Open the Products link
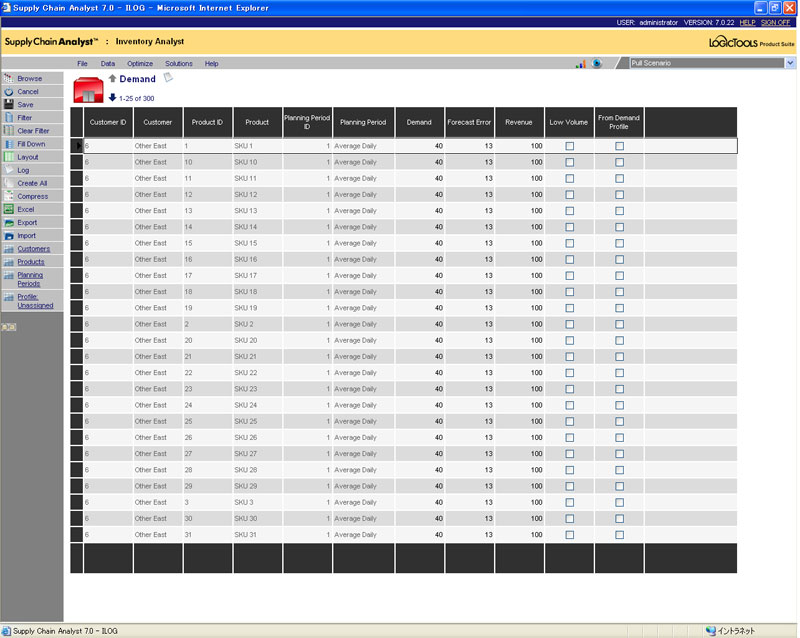Viewport: 800px width, 638px height. (31, 262)
